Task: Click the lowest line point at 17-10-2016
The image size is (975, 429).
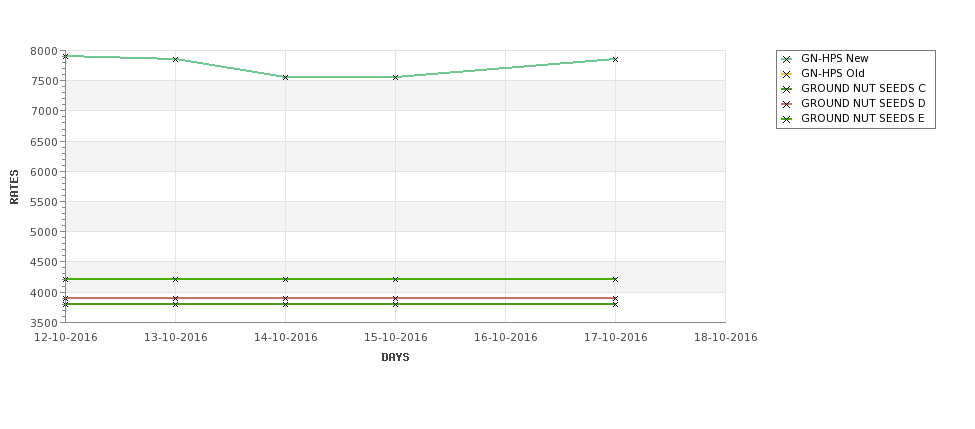Action: [616, 304]
